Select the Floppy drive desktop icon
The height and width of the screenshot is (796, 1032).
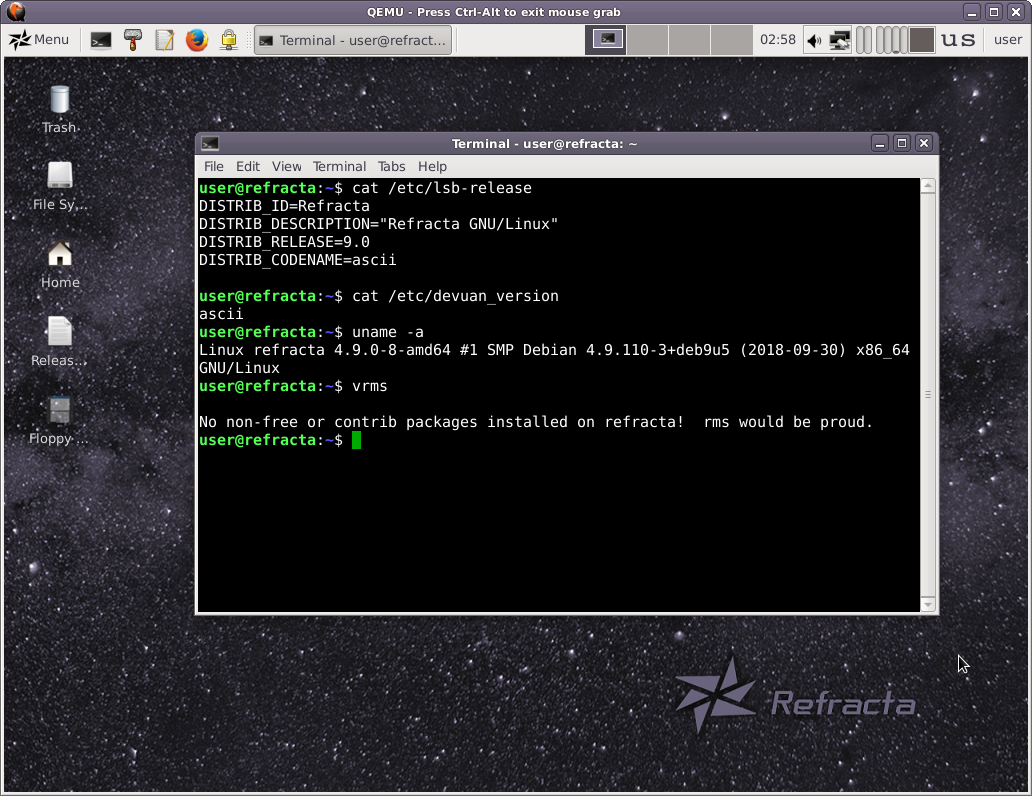click(x=59, y=419)
